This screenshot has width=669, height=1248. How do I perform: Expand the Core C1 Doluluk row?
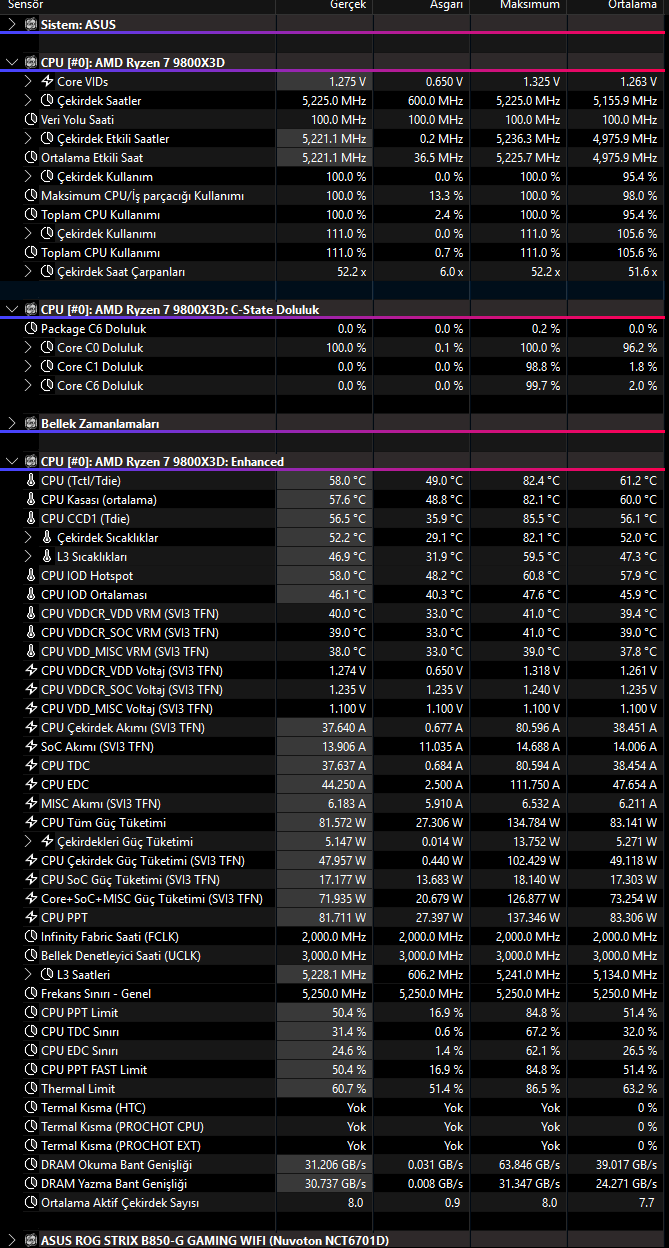tap(29, 367)
